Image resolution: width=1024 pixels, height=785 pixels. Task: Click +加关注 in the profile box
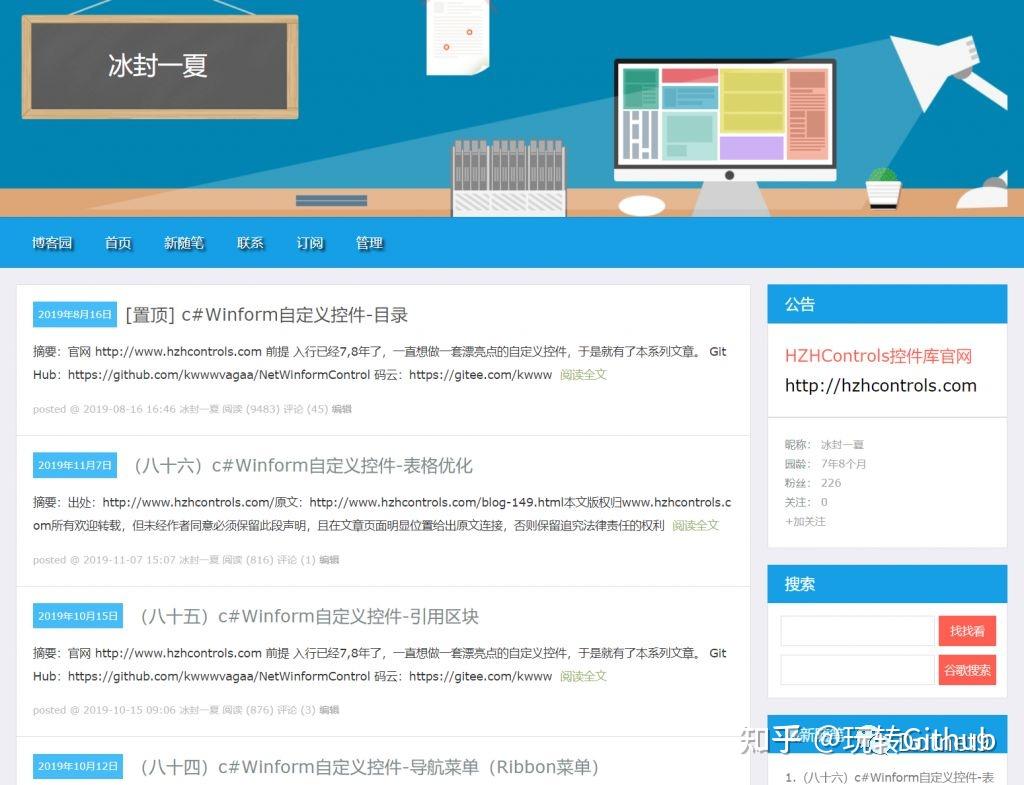[805, 522]
